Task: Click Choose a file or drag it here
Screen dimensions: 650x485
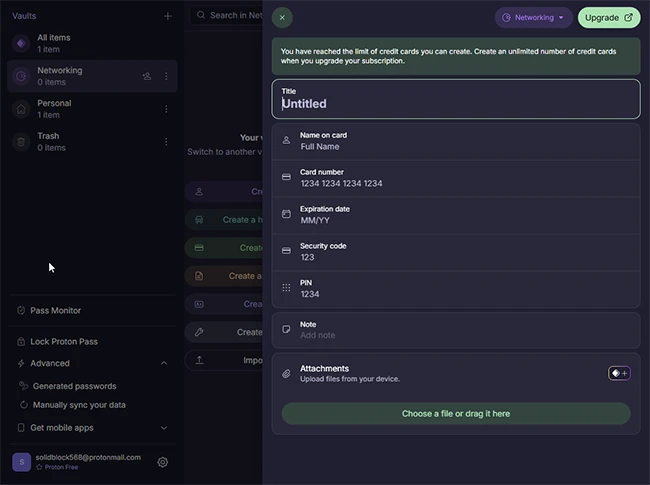Action: click(455, 413)
